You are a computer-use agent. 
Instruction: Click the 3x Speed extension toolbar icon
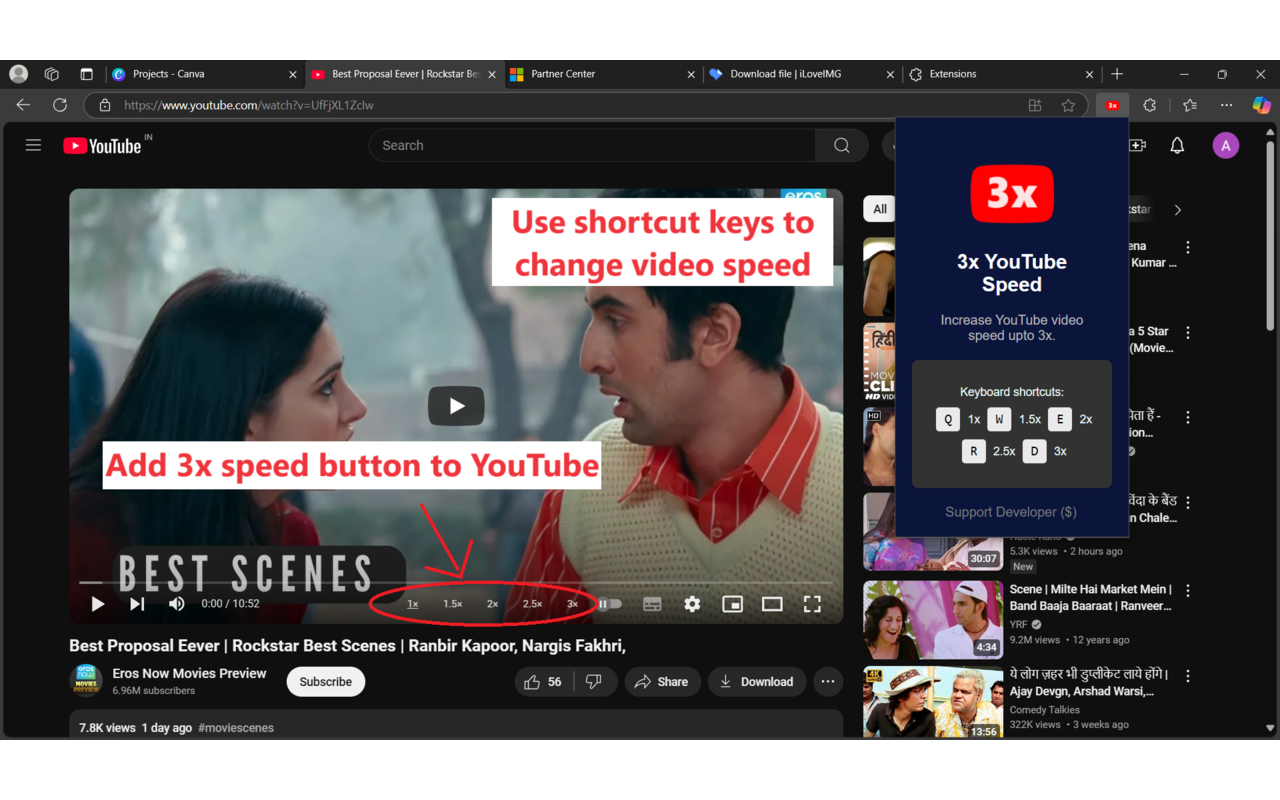tap(1111, 104)
